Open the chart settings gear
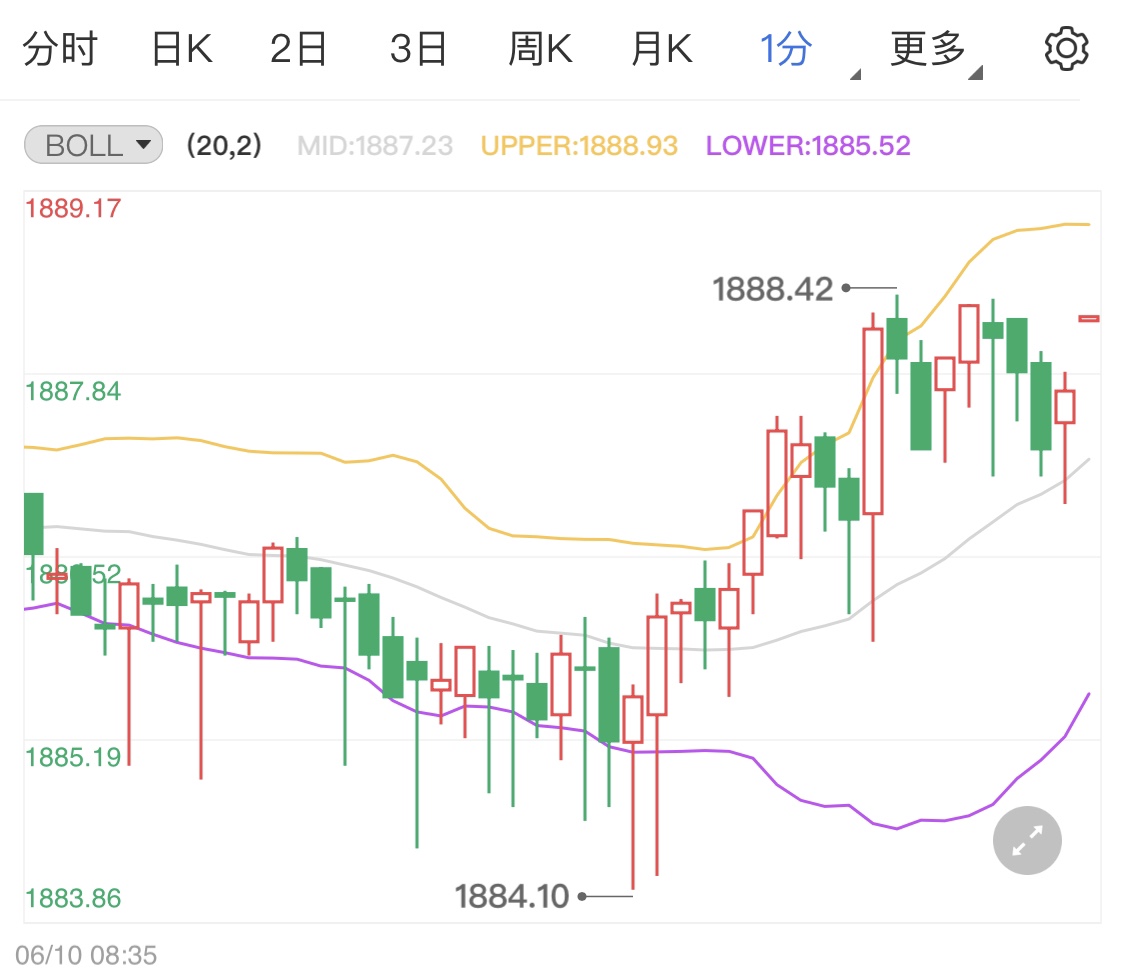1125x971 pixels. click(1066, 48)
